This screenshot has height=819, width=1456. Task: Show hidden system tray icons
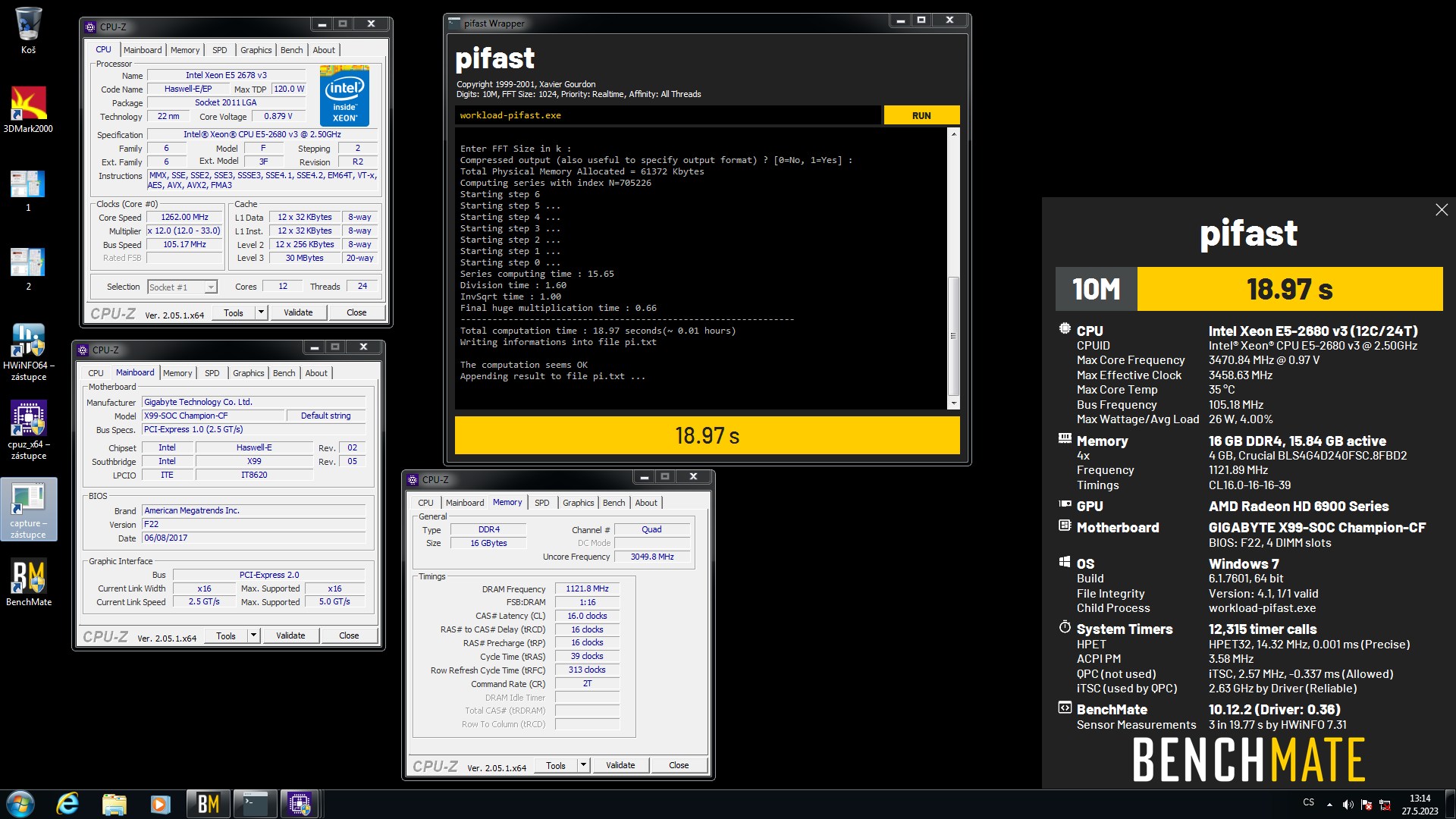[1329, 804]
